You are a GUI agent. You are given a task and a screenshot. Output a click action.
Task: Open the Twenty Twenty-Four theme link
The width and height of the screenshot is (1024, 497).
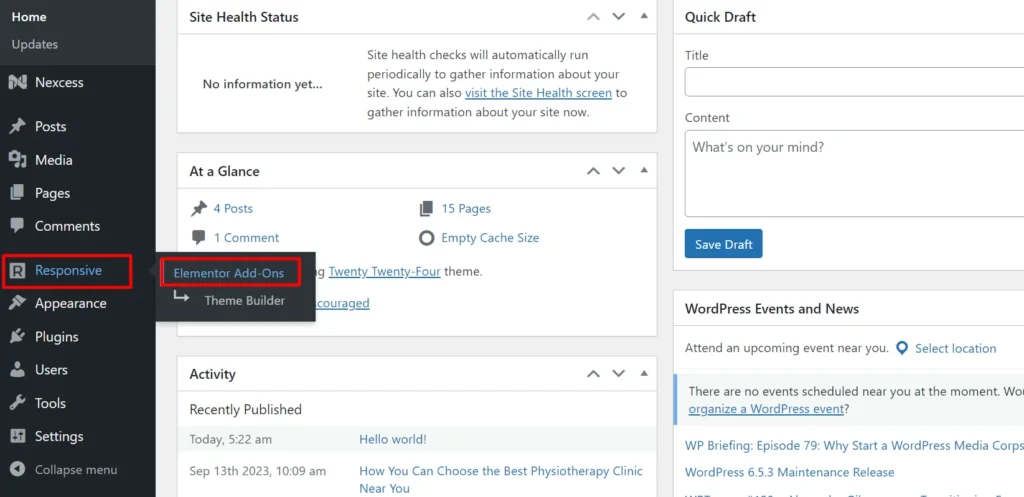coord(385,270)
